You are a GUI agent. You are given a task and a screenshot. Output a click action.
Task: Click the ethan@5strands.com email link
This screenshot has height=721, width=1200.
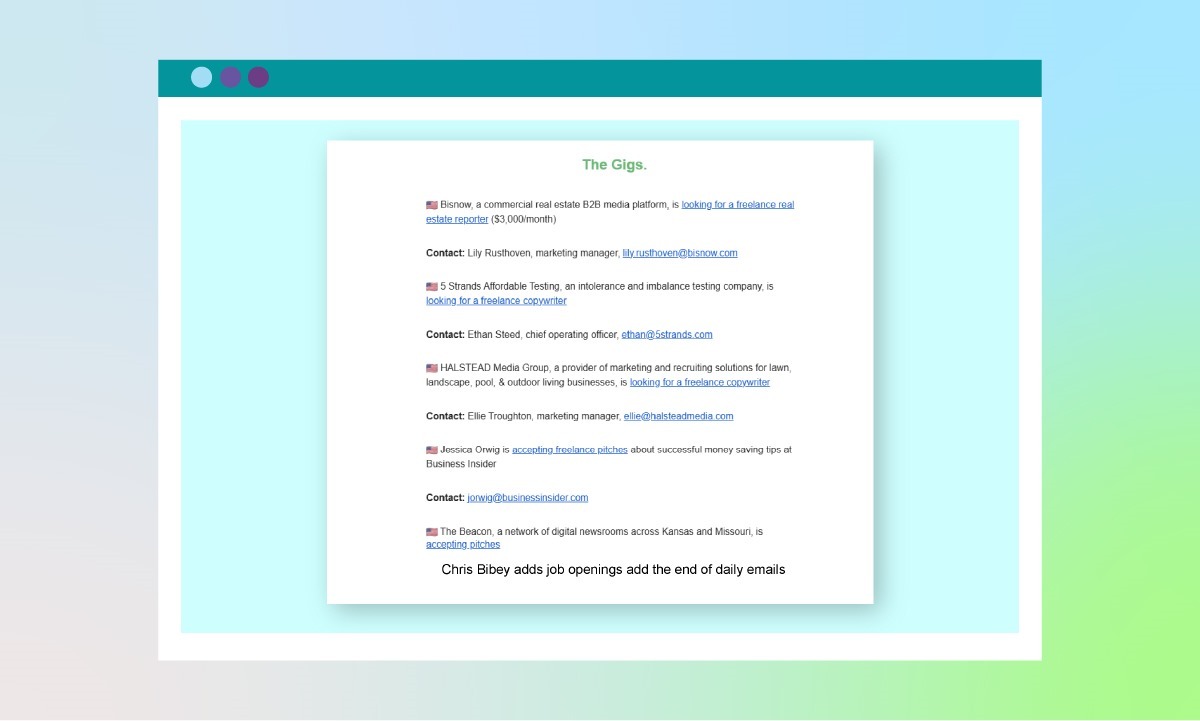pyautogui.click(x=667, y=335)
